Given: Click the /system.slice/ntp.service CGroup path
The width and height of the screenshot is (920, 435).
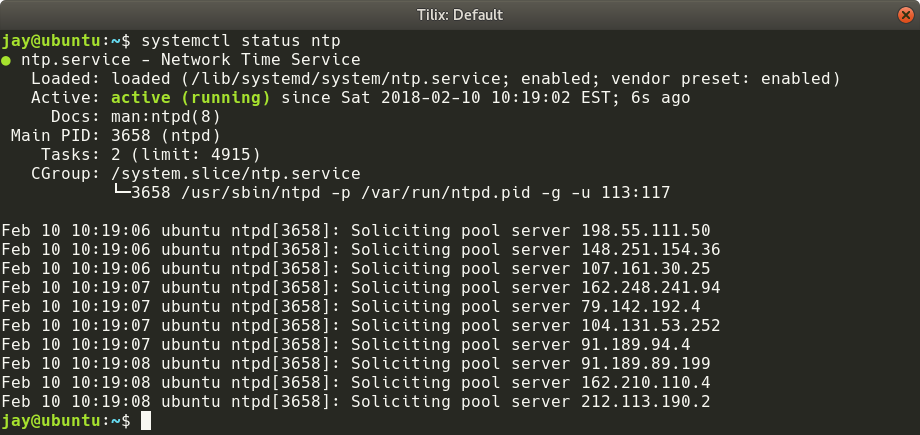Looking at the screenshot, I should coord(235,174).
